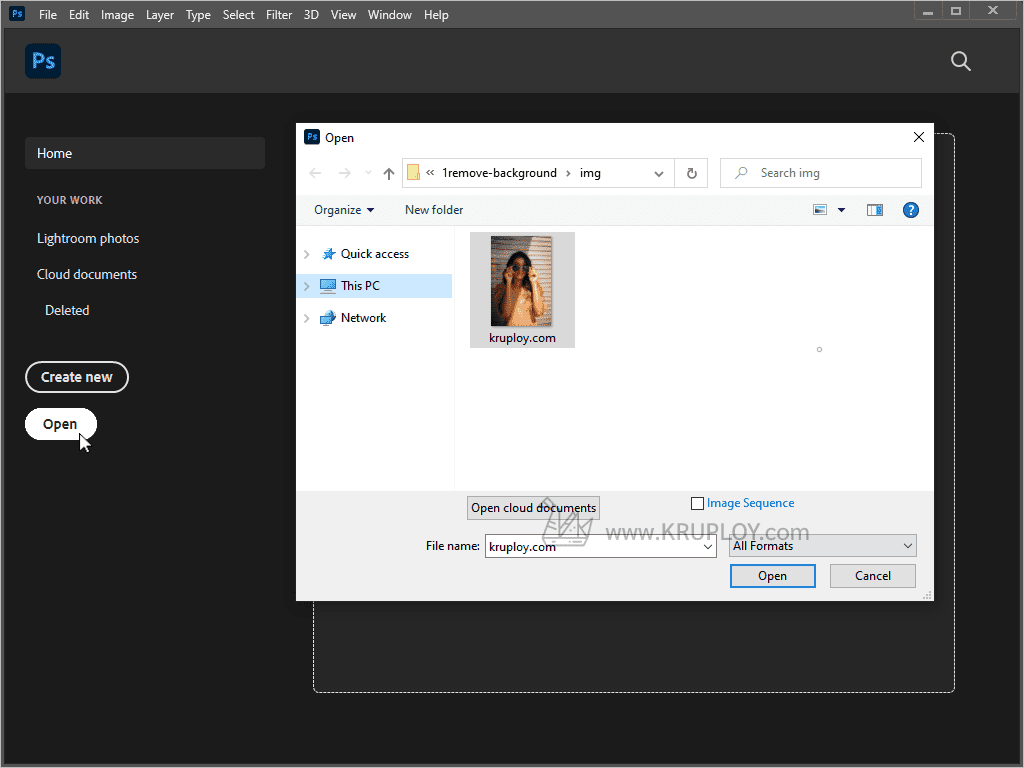Go up one folder level

coord(389,173)
